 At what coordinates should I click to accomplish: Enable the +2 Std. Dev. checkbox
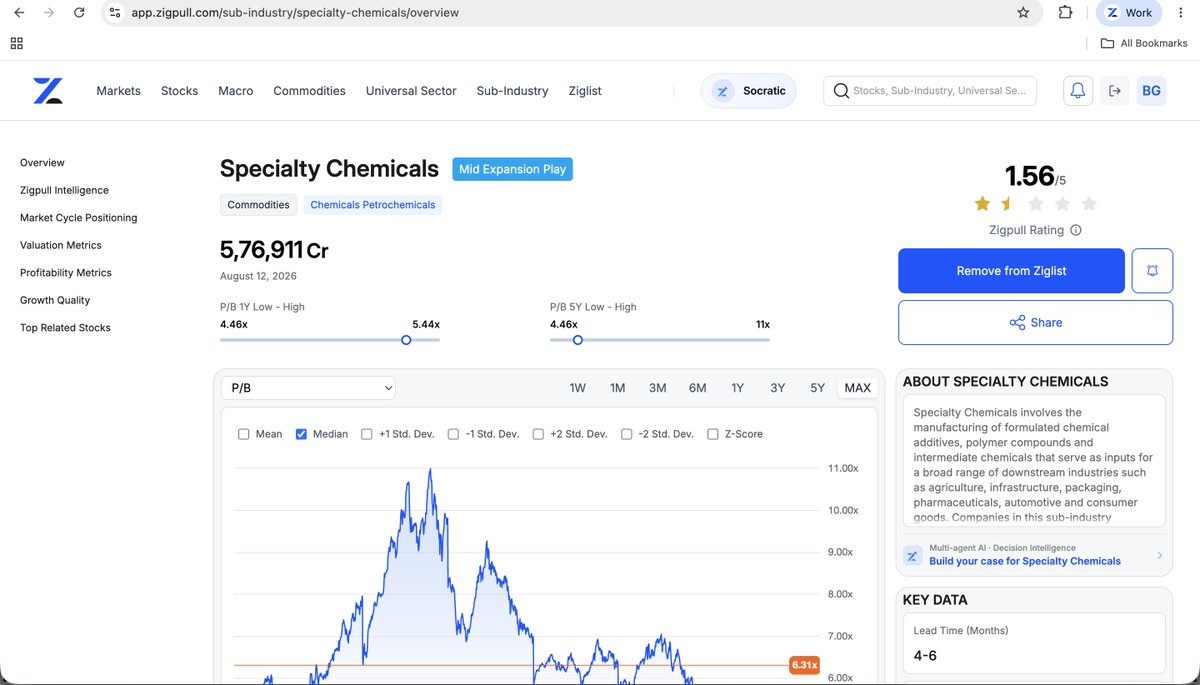(x=539, y=434)
